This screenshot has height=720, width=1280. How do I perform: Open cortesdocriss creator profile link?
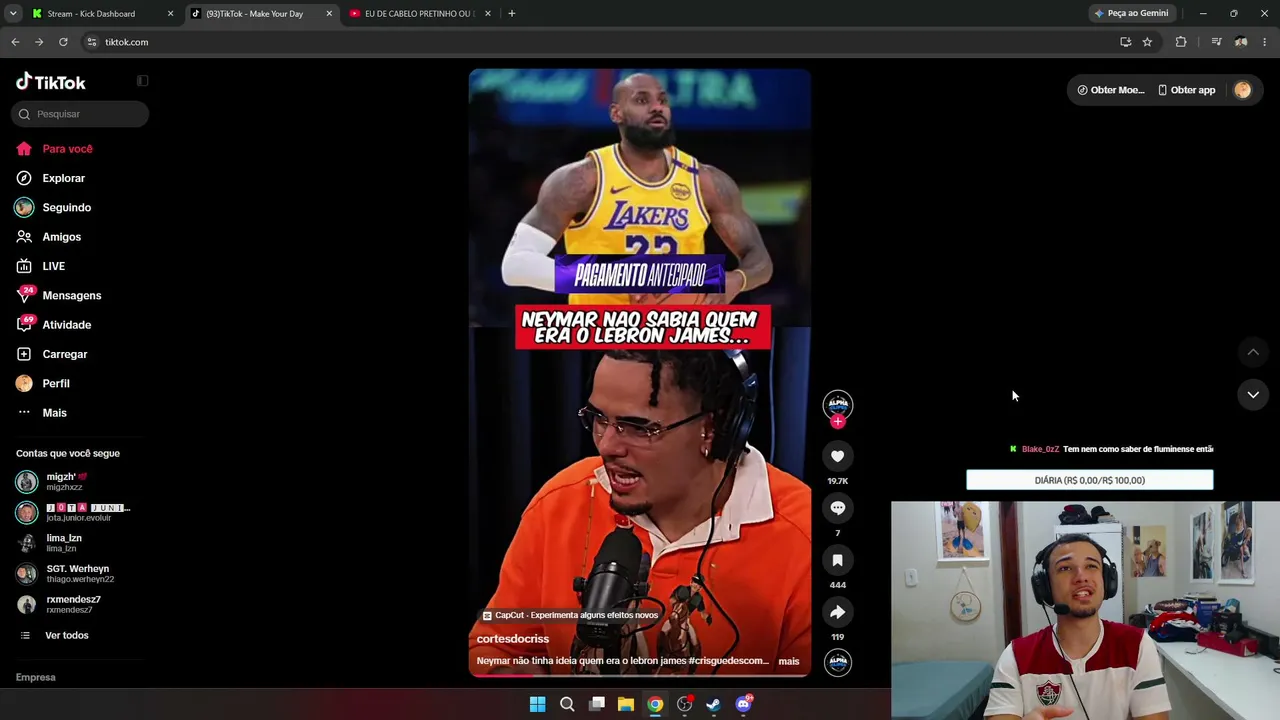point(513,639)
